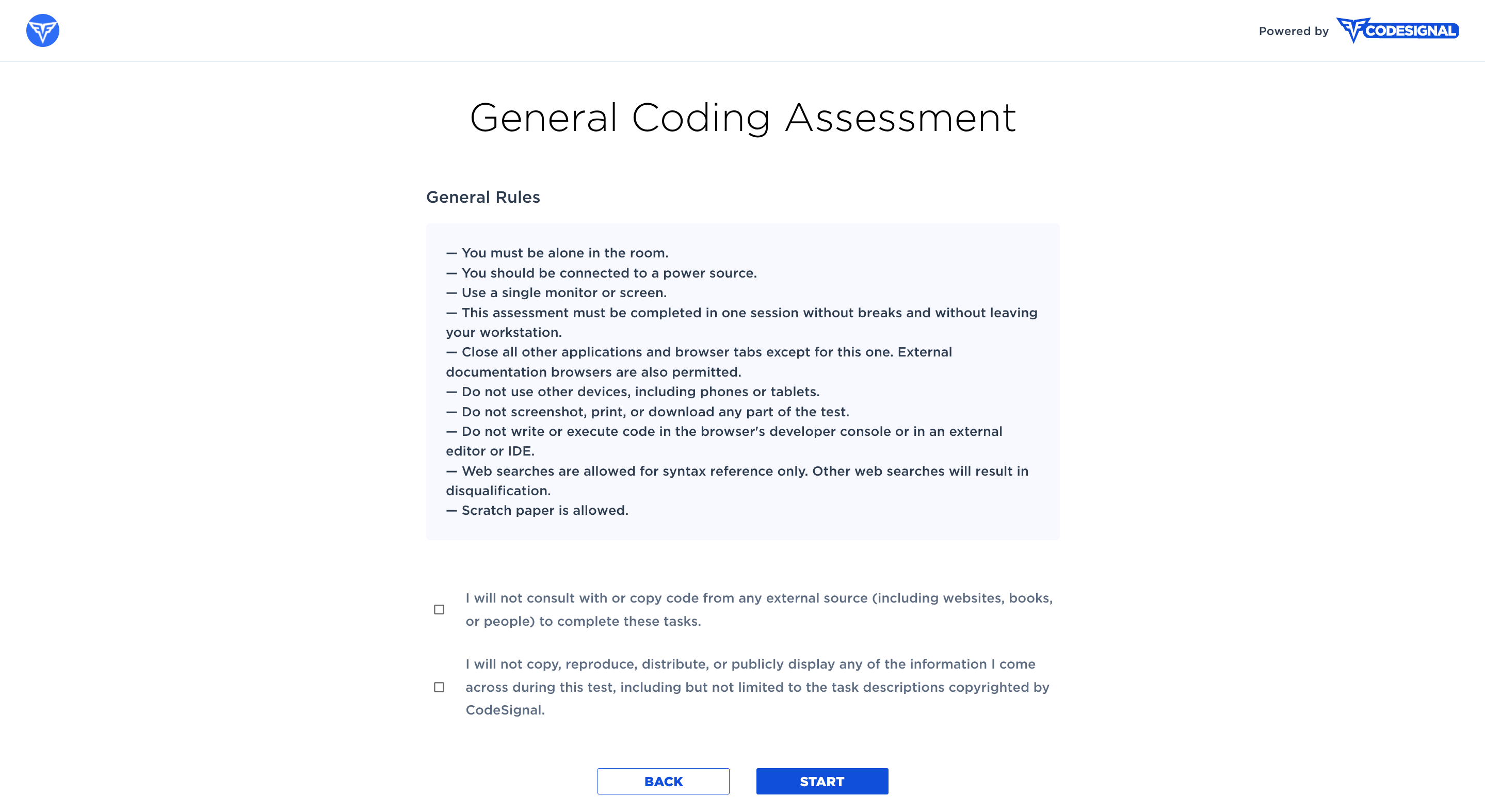Click the 'You must be alone' rule
This screenshot has width=1485, height=812.
click(x=557, y=253)
